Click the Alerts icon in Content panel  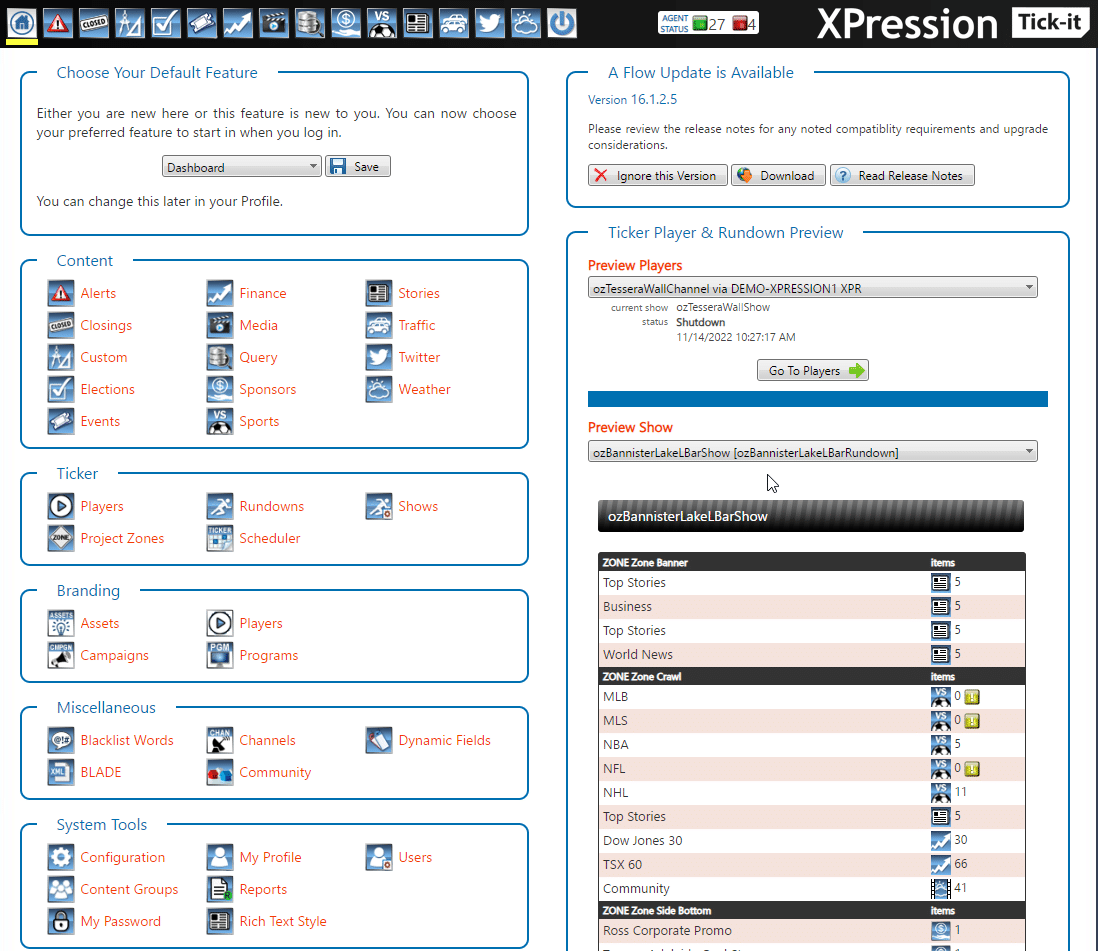pos(61,293)
